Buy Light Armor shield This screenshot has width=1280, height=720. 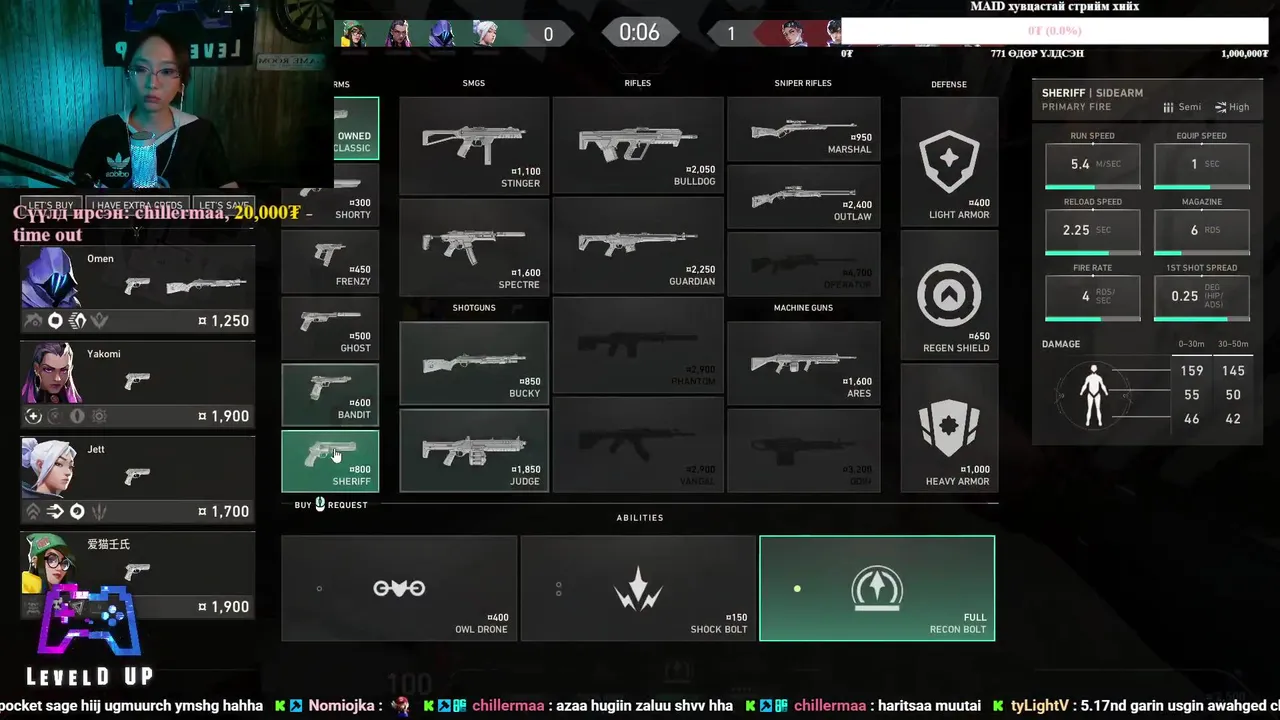[x=949, y=161]
